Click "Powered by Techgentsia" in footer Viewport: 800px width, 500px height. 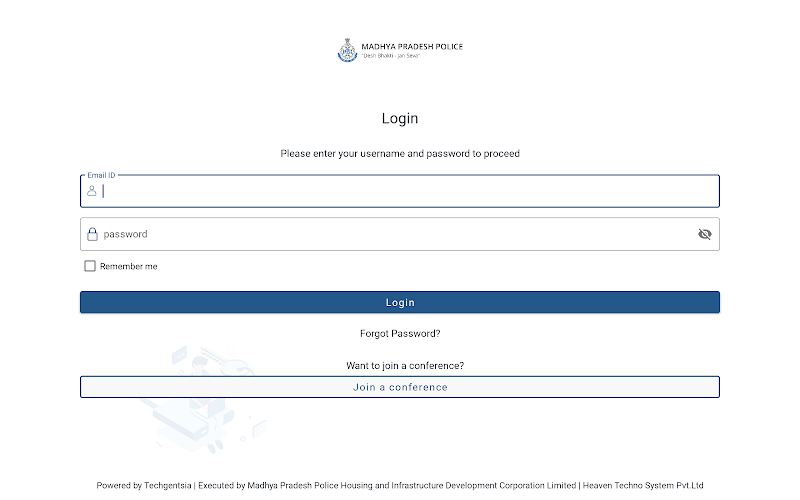[x=143, y=486]
